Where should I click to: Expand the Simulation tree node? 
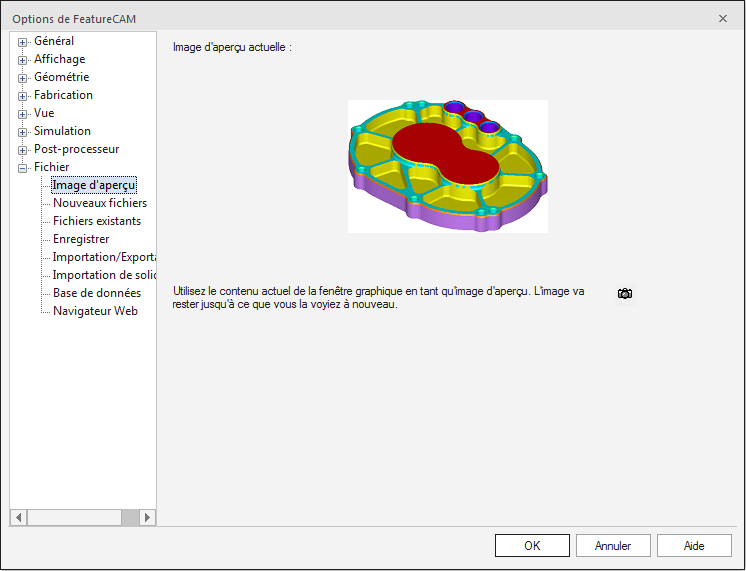click(x=22, y=132)
